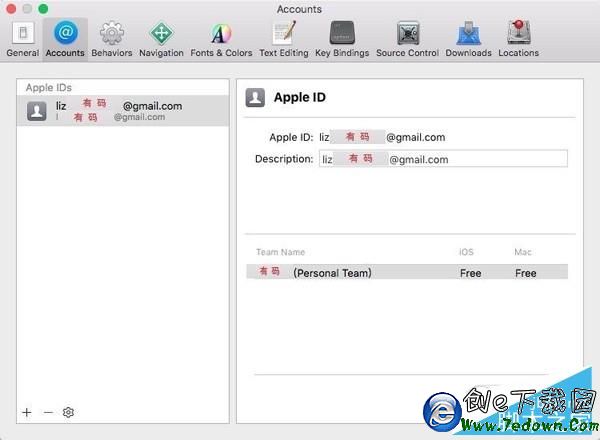This screenshot has height=440, width=600.
Task: Click the iOS Free cell in team row
Action: (470, 273)
